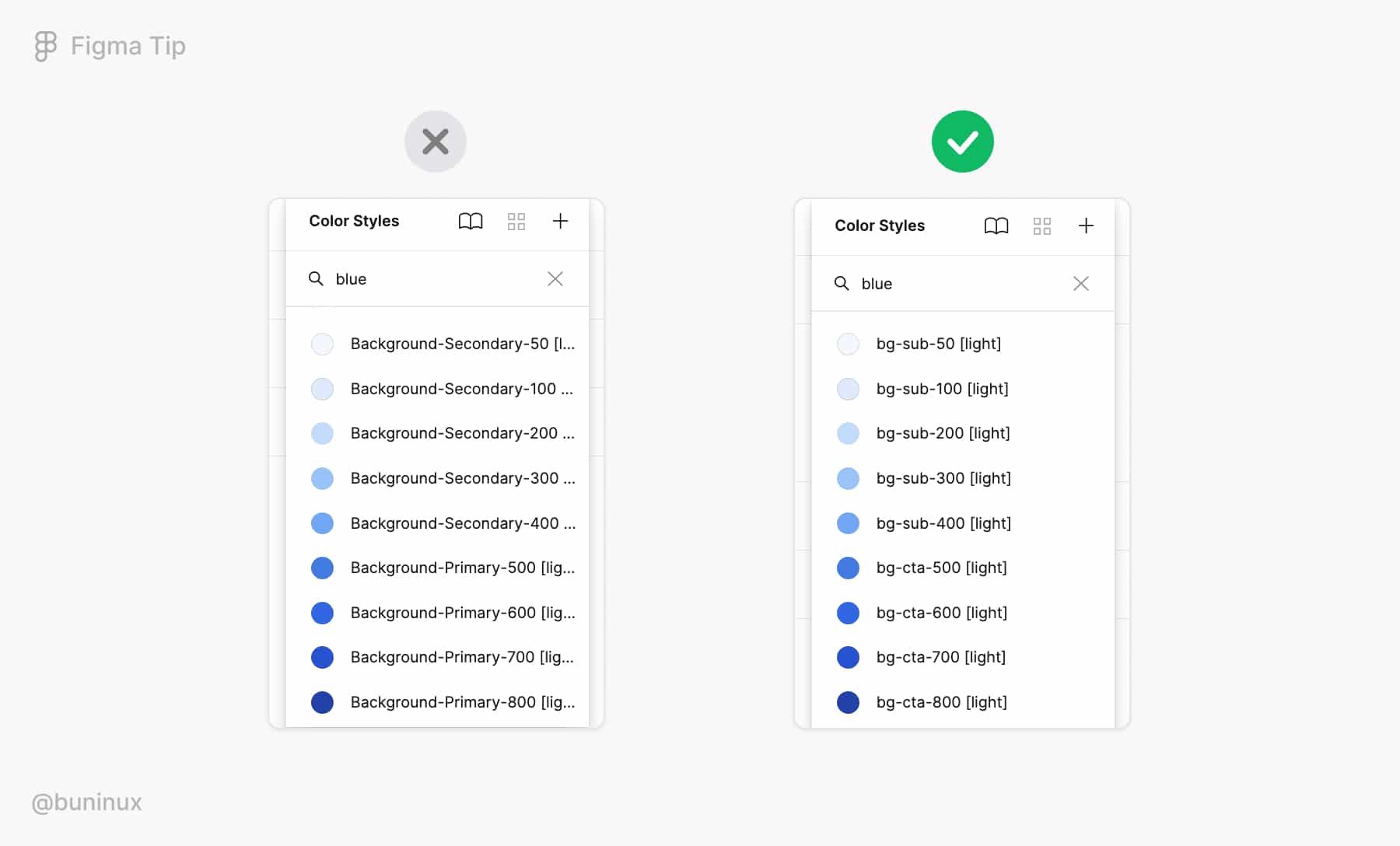
Task: Click the search magnifier icon in right panel
Action: (842, 283)
